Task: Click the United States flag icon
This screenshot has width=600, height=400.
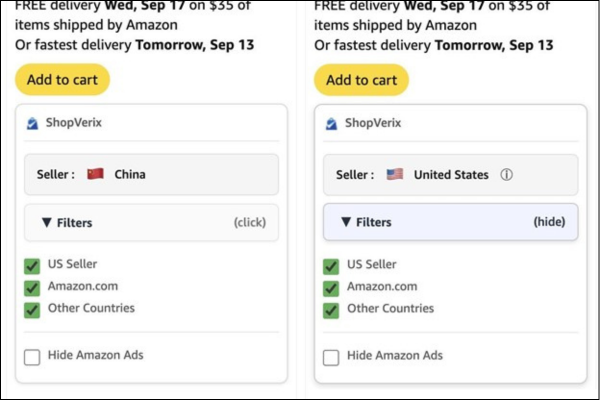Action: pyautogui.click(x=395, y=174)
